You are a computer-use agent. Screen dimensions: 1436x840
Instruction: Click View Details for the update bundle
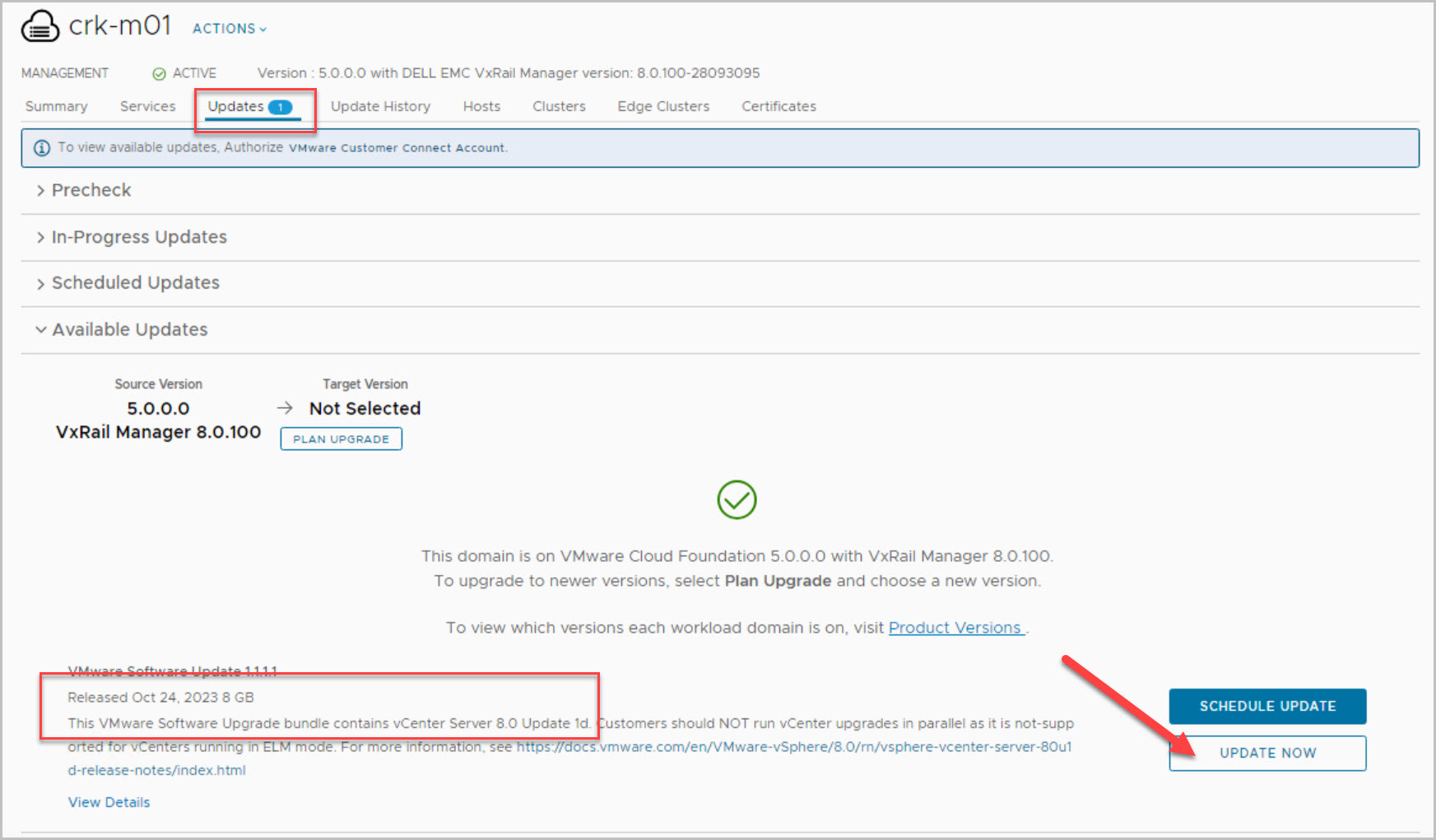click(x=109, y=802)
